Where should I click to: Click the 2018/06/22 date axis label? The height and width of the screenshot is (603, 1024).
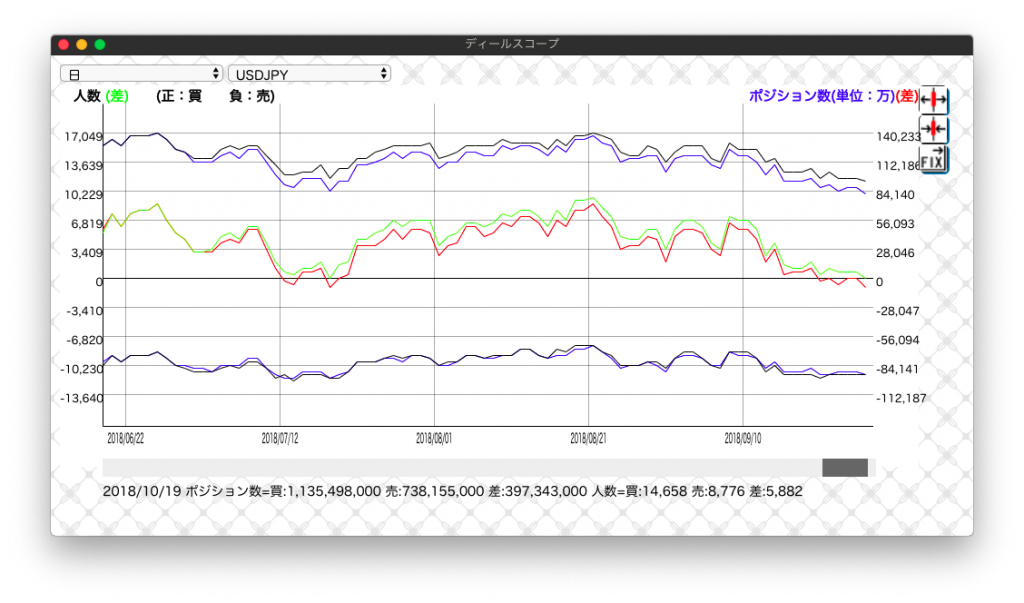125,438
